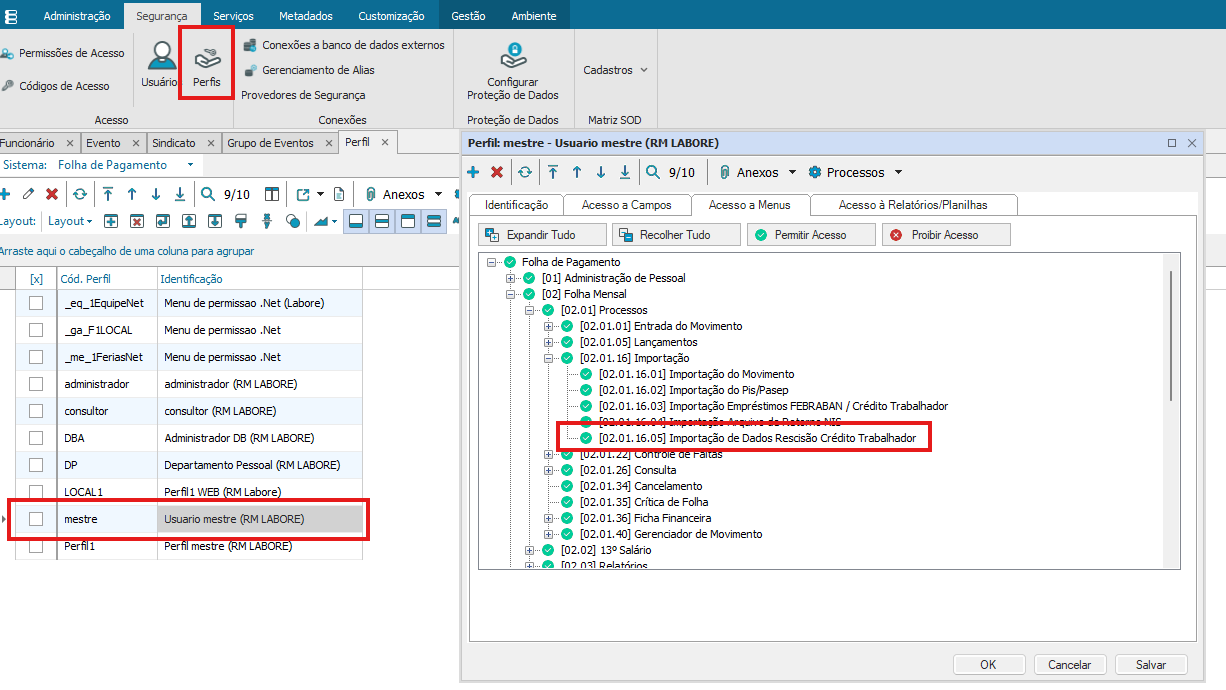Open the Cadastros dropdown in the ribbon
This screenshot has height=690, width=1226.
point(615,70)
